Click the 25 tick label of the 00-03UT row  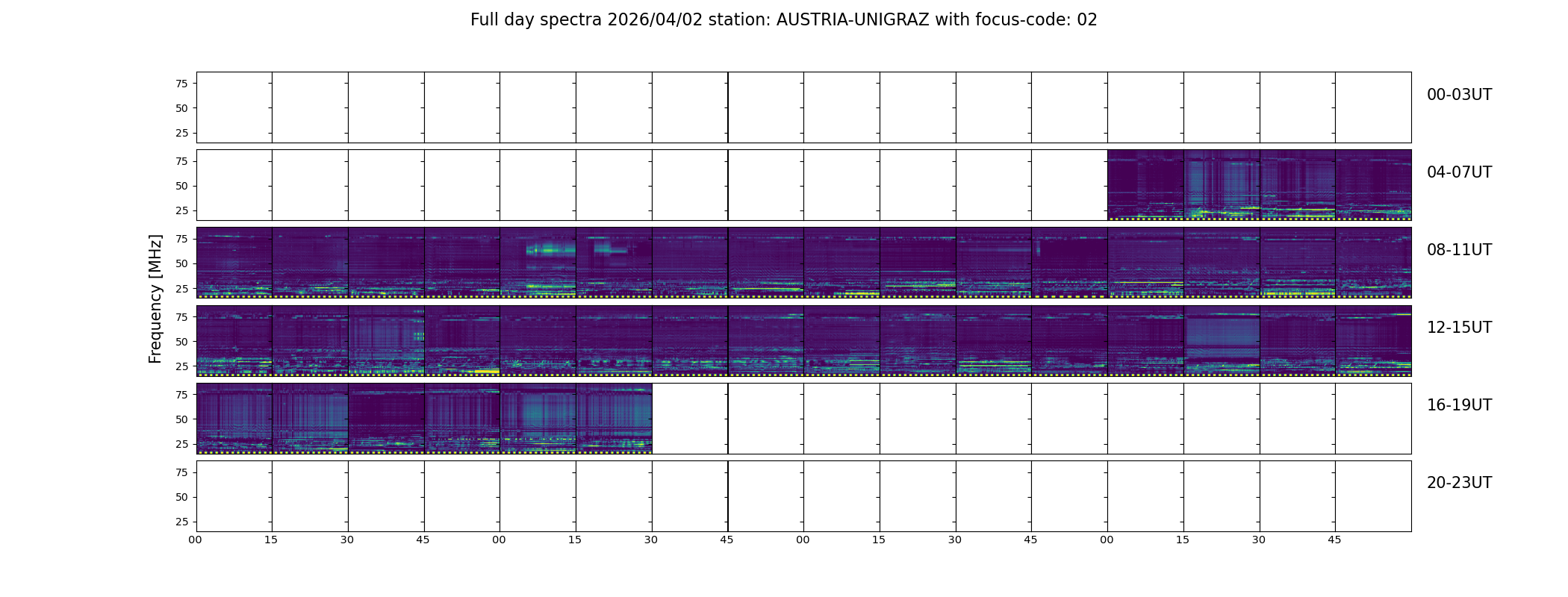pyautogui.click(x=181, y=133)
